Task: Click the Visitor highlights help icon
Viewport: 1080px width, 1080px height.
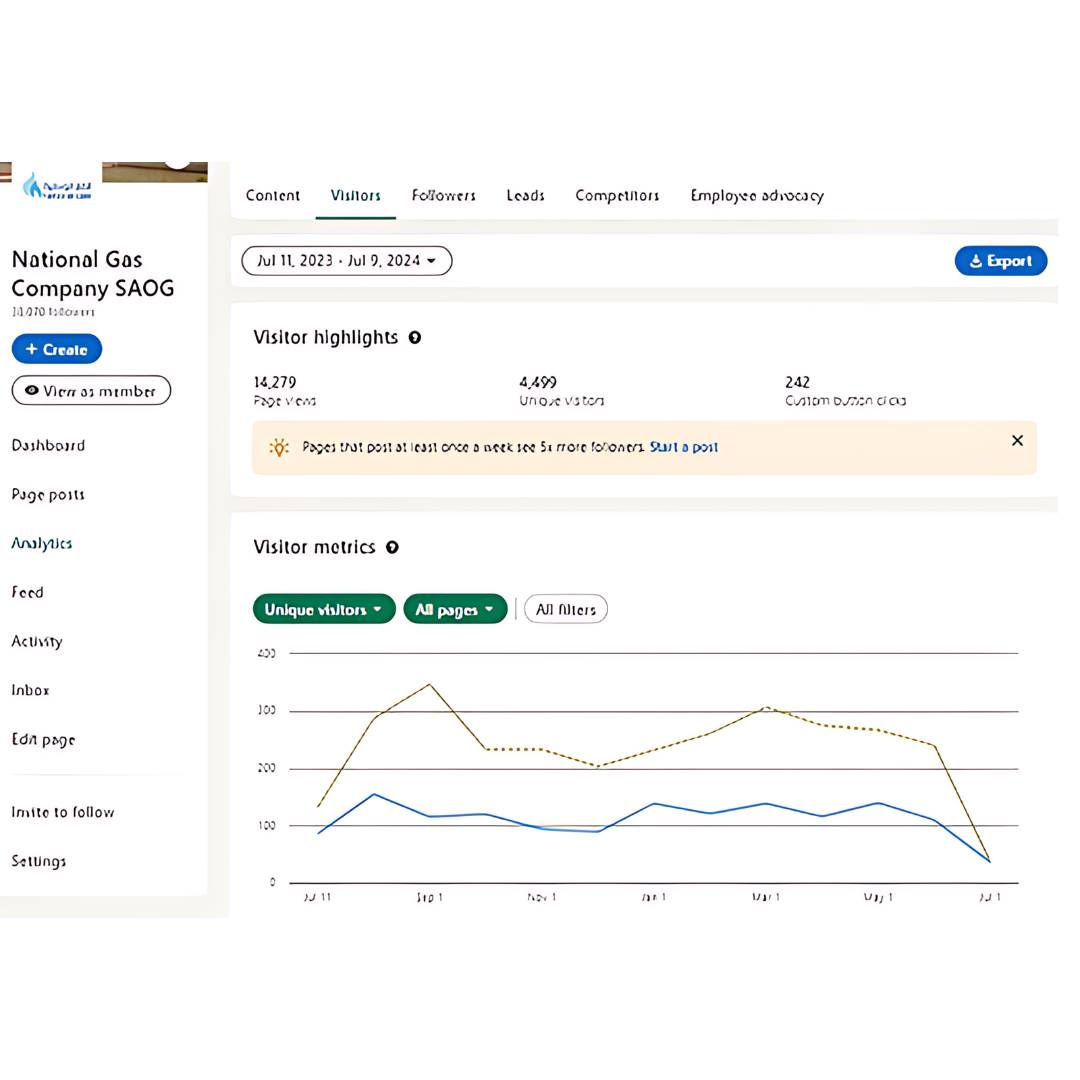Action: [415, 338]
